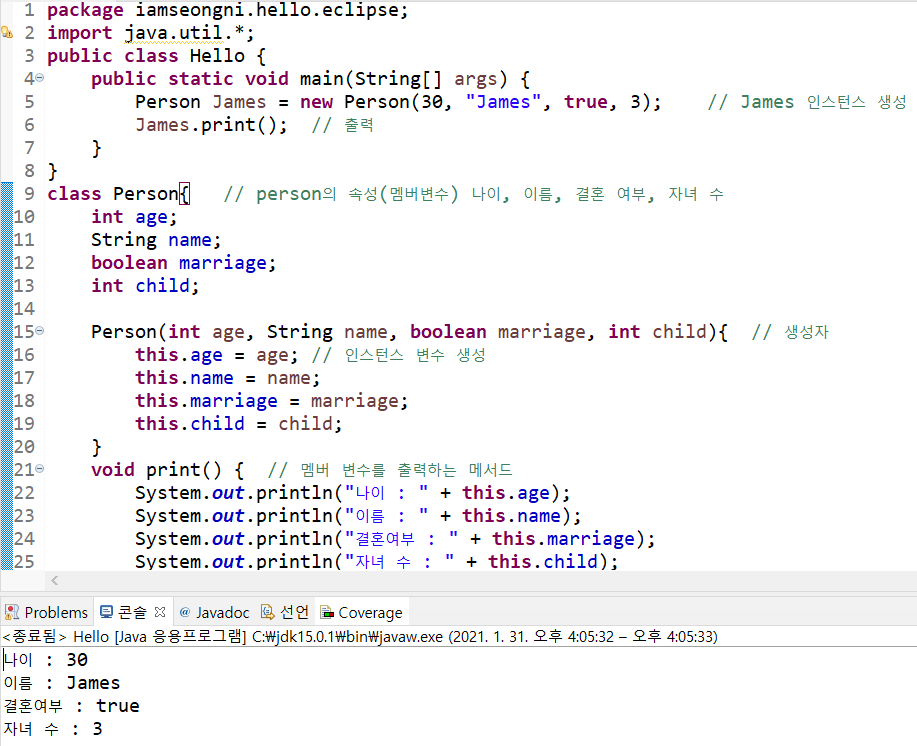
Task: Switch to the Problems tab
Action: 46,612
